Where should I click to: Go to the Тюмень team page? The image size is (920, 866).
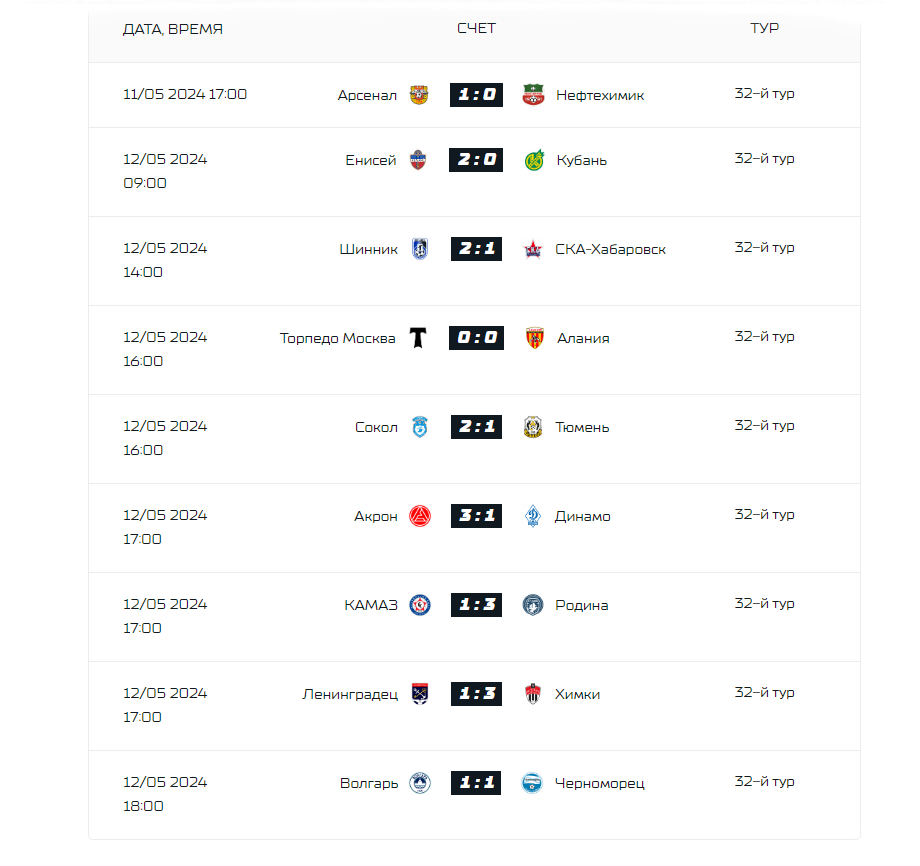pyautogui.click(x=582, y=427)
